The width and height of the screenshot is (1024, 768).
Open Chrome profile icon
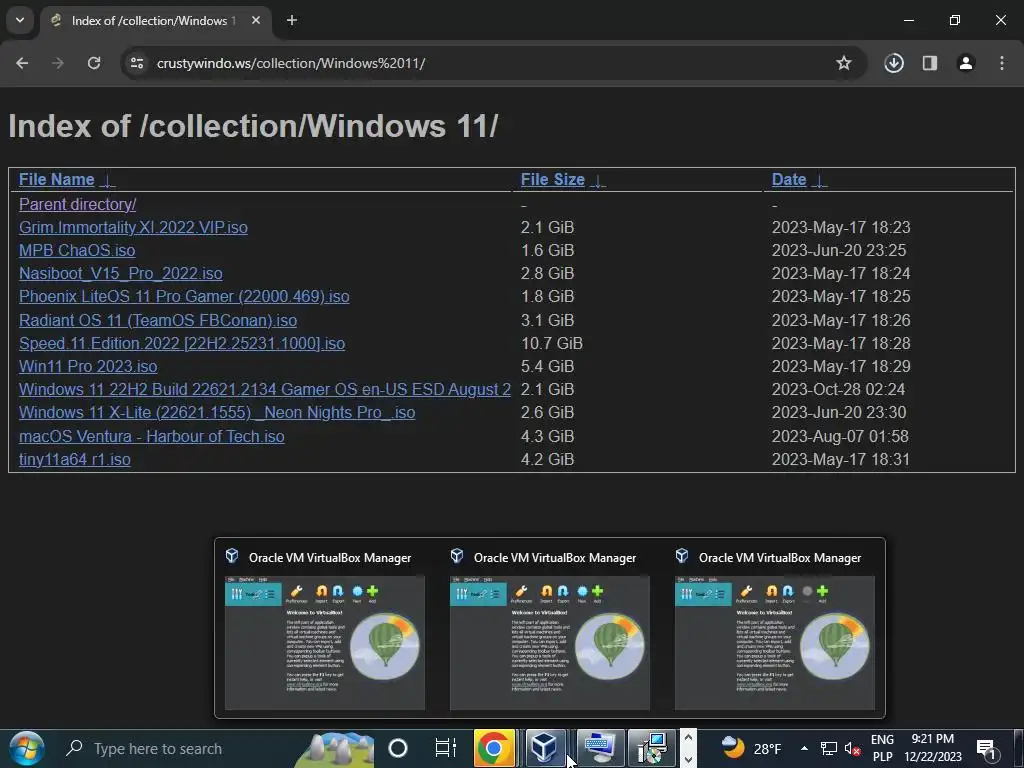[x=966, y=63]
